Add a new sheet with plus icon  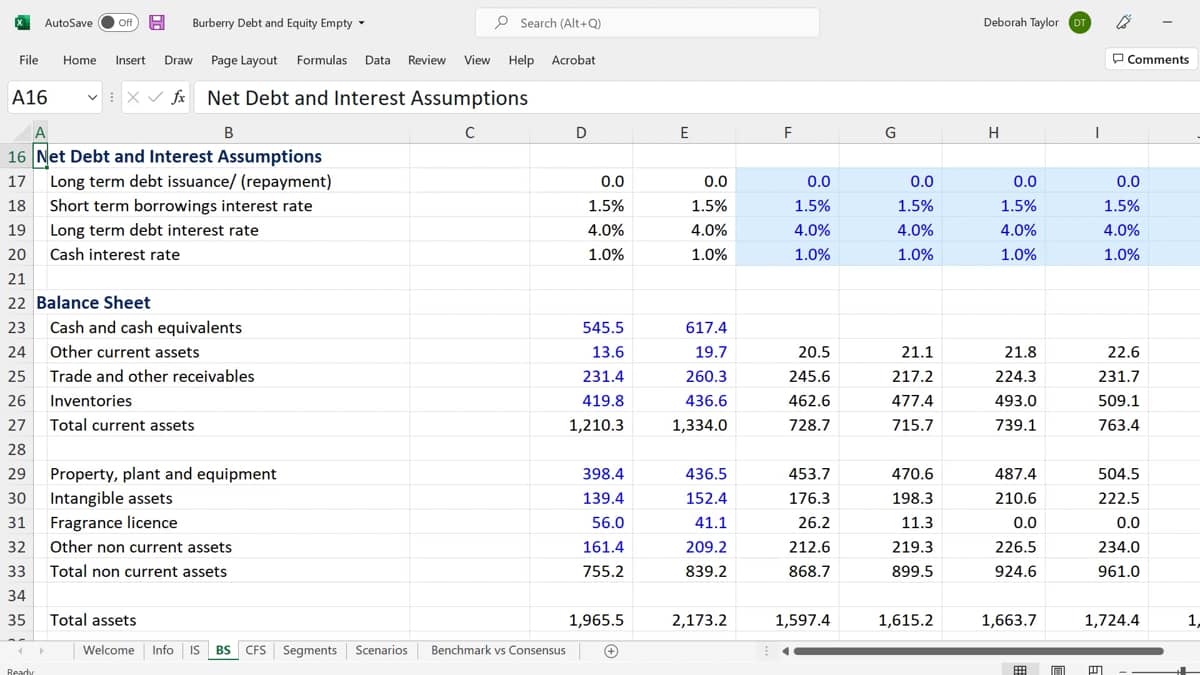point(611,651)
